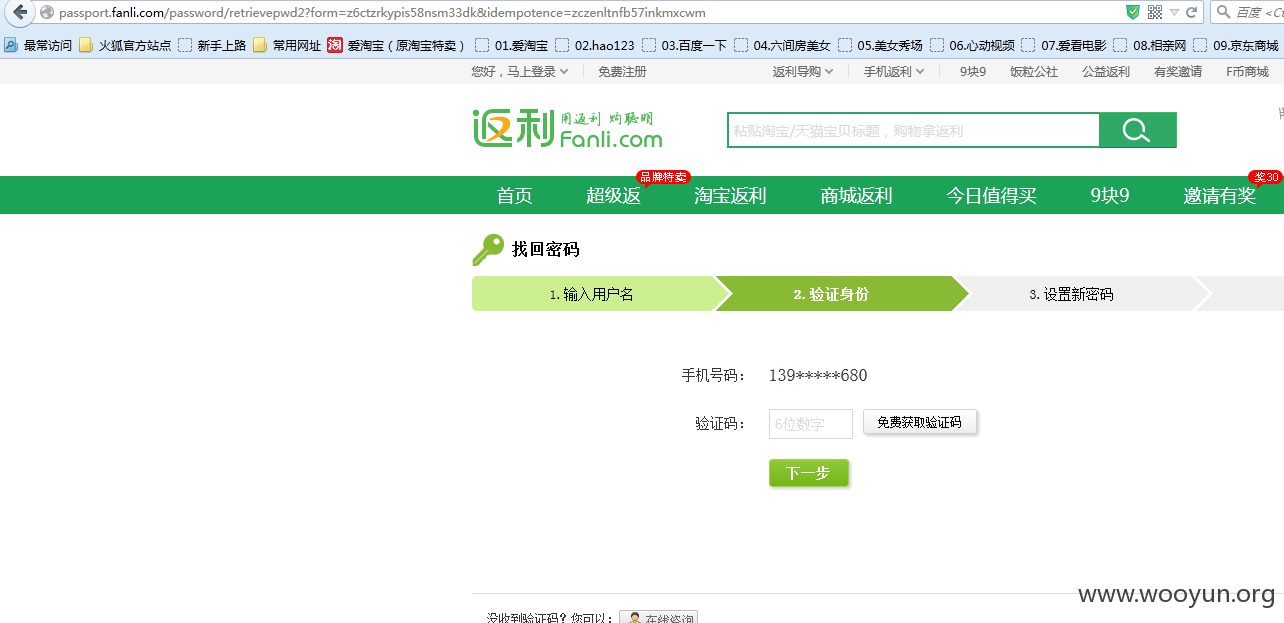1284x623 pixels.
Task: Click step 3 设置新密码
Action: (x=1072, y=294)
